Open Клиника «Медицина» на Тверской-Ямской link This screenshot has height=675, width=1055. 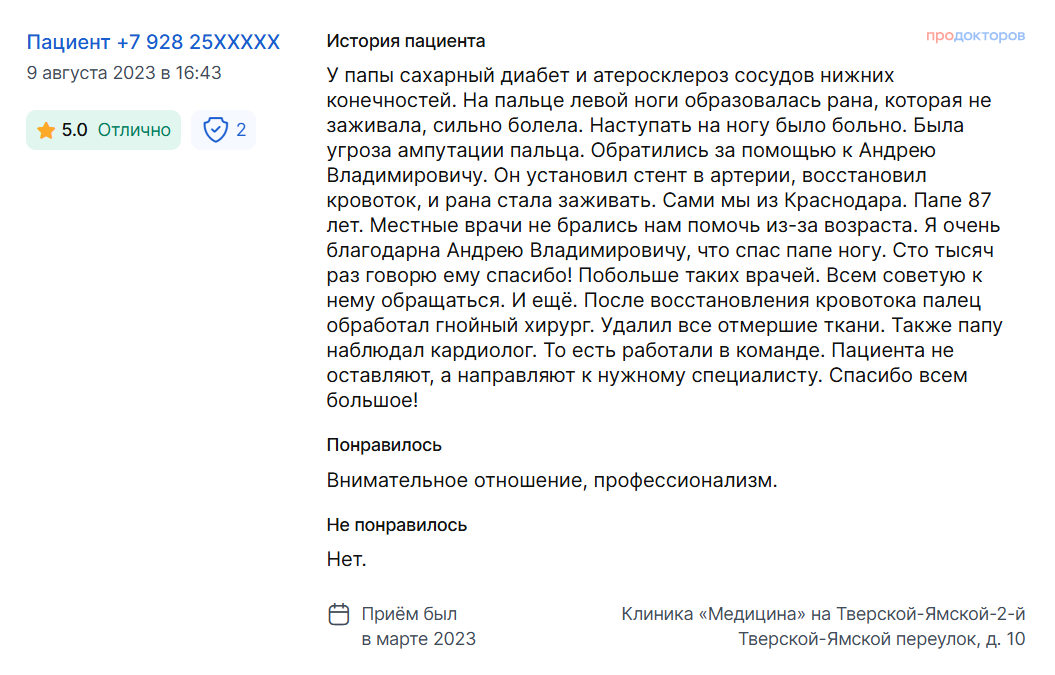pos(823,614)
